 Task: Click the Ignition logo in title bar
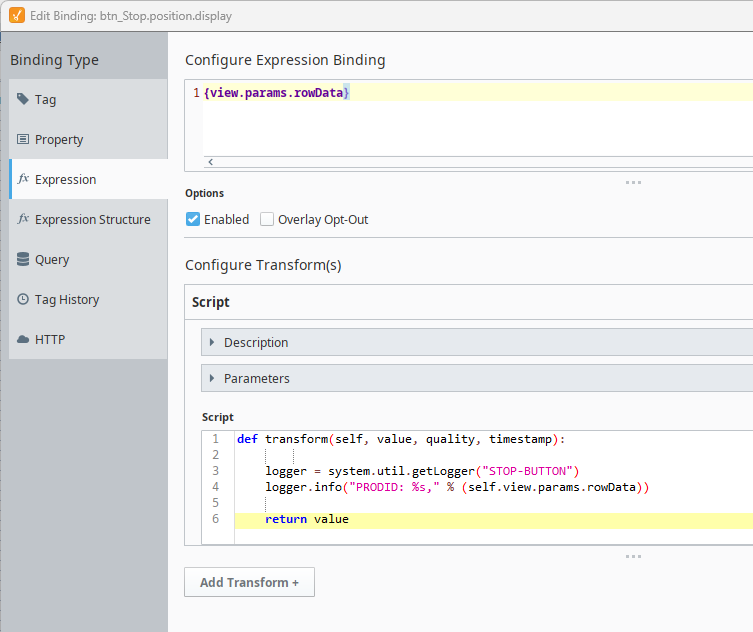click(16, 14)
